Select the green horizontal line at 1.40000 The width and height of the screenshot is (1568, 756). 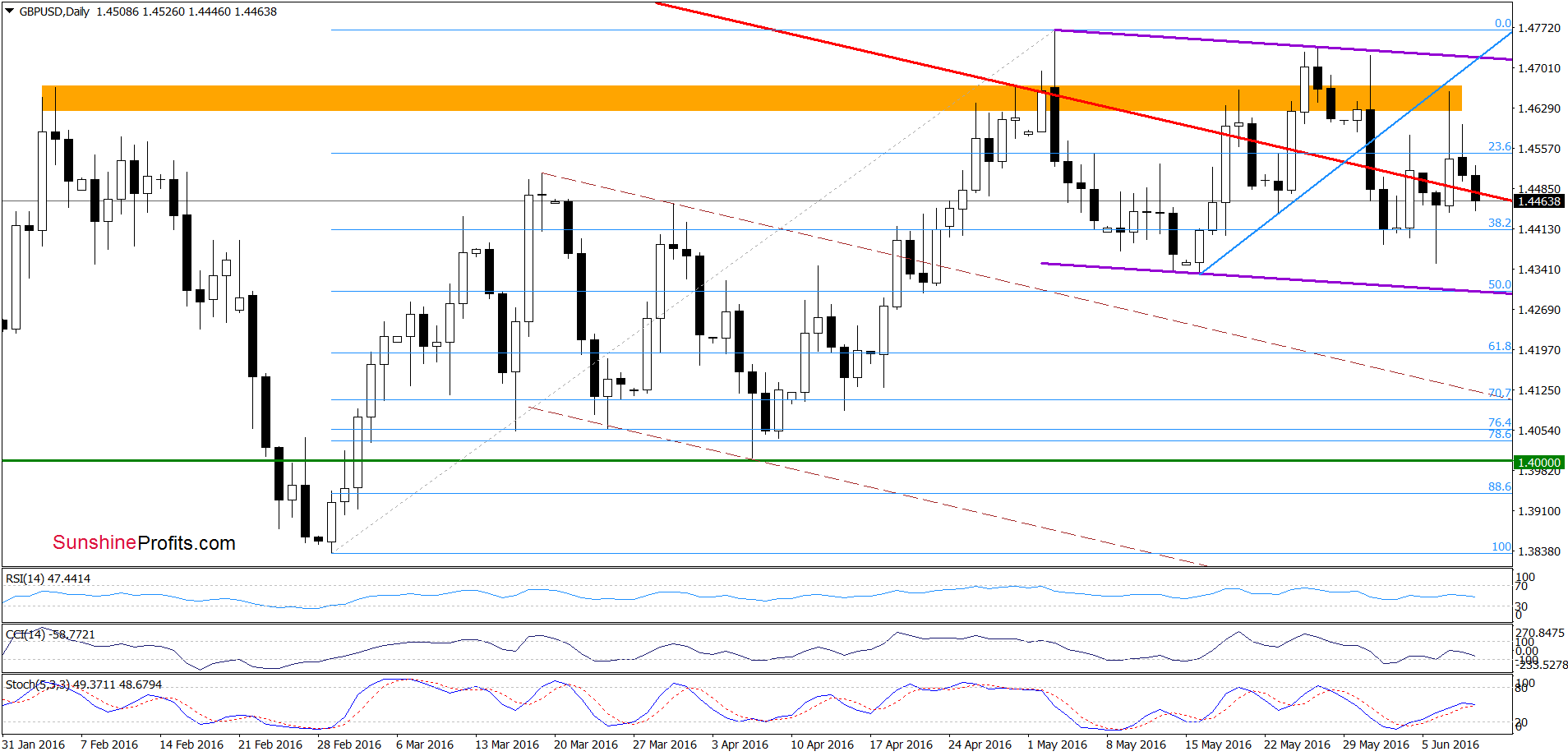tap(757, 460)
